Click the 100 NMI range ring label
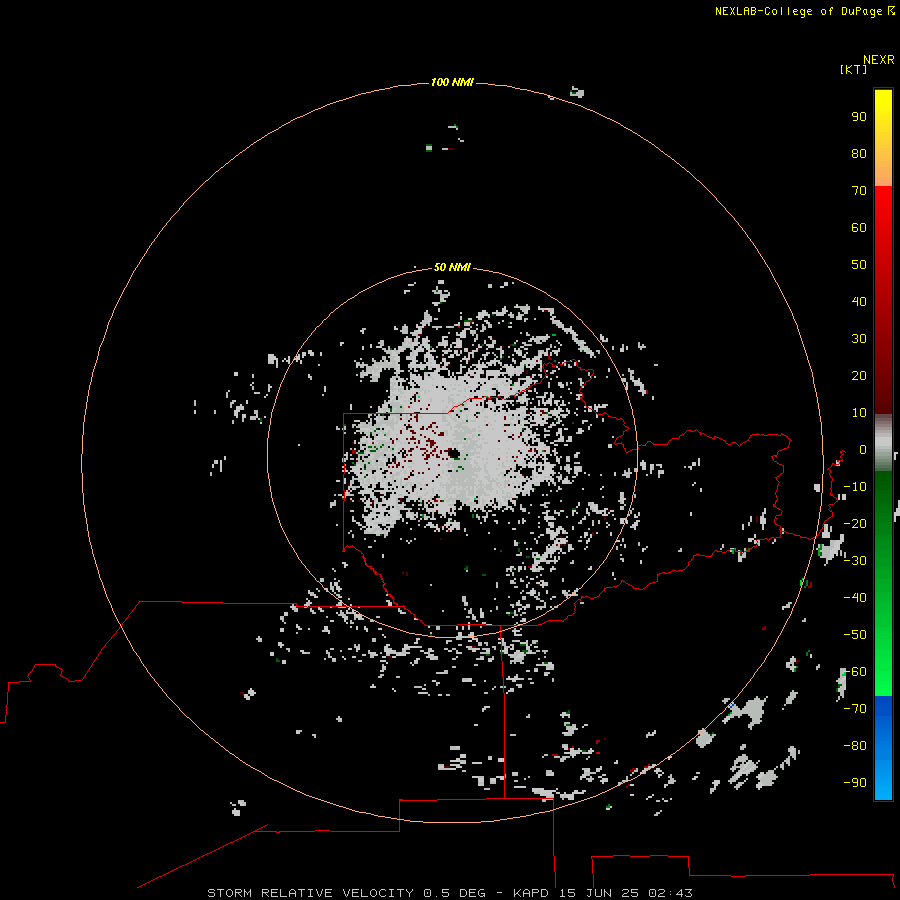The height and width of the screenshot is (900, 900). tap(452, 83)
